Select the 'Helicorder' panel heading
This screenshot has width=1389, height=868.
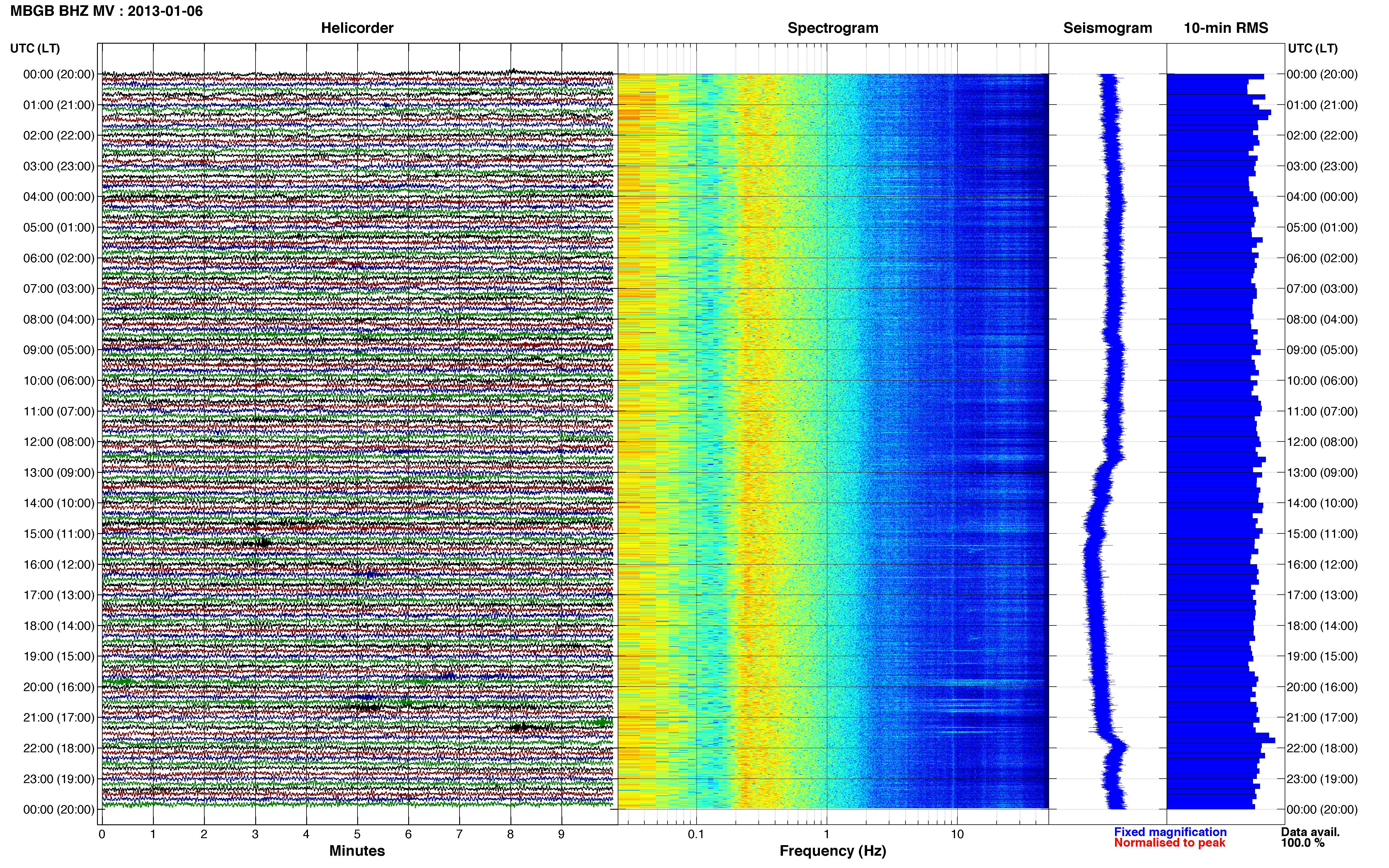coord(357,28)
